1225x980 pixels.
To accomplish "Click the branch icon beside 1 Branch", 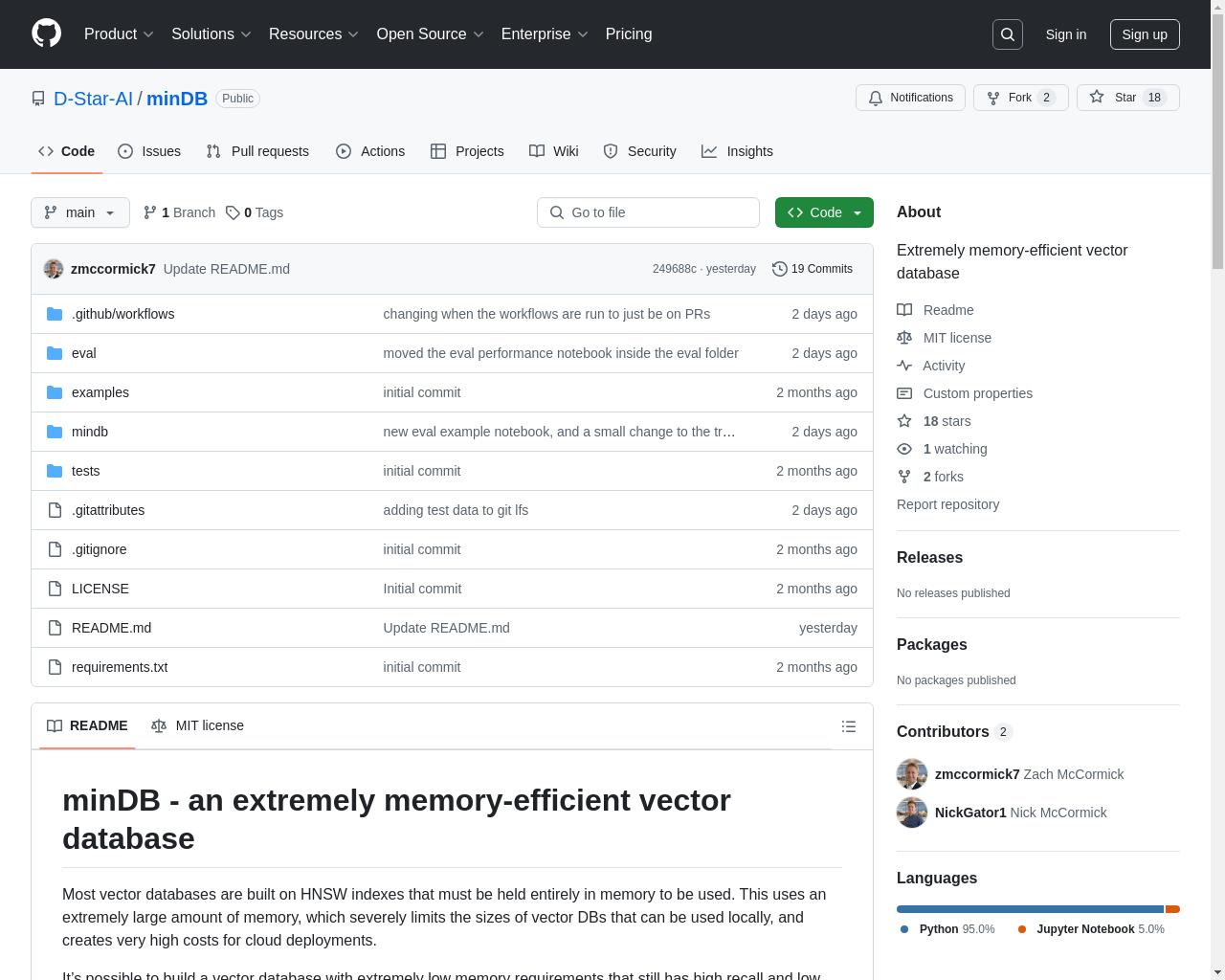I will pyautogui.click(x=150, y=212).
